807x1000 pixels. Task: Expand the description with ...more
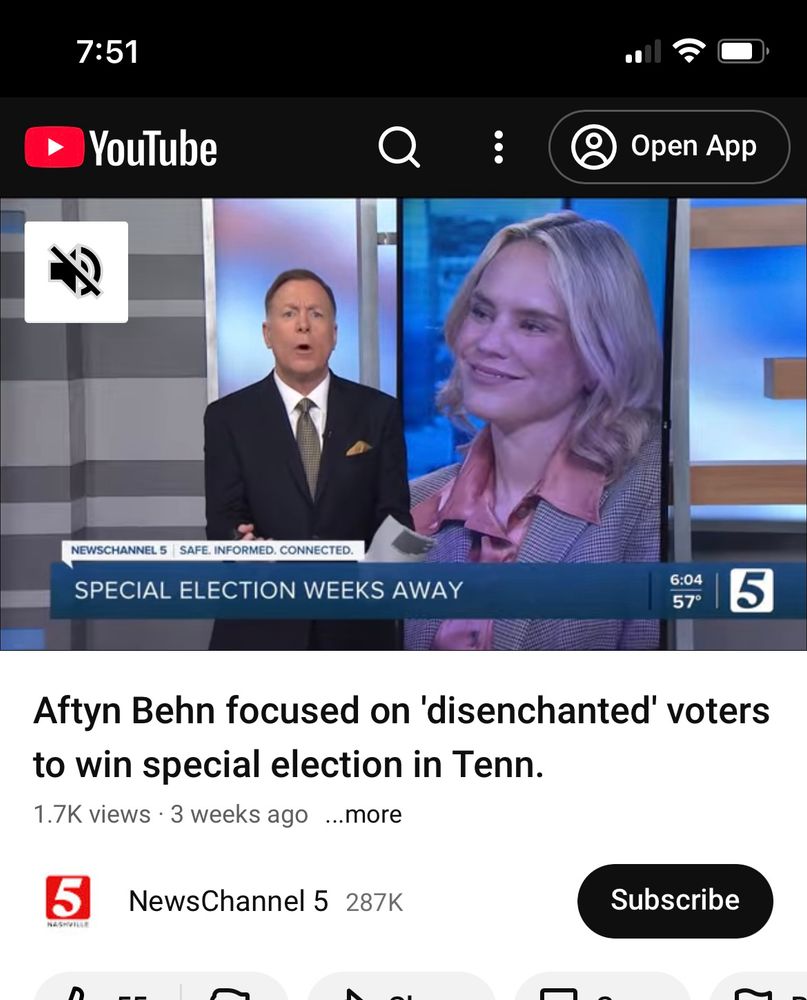[x=364, y=814]
